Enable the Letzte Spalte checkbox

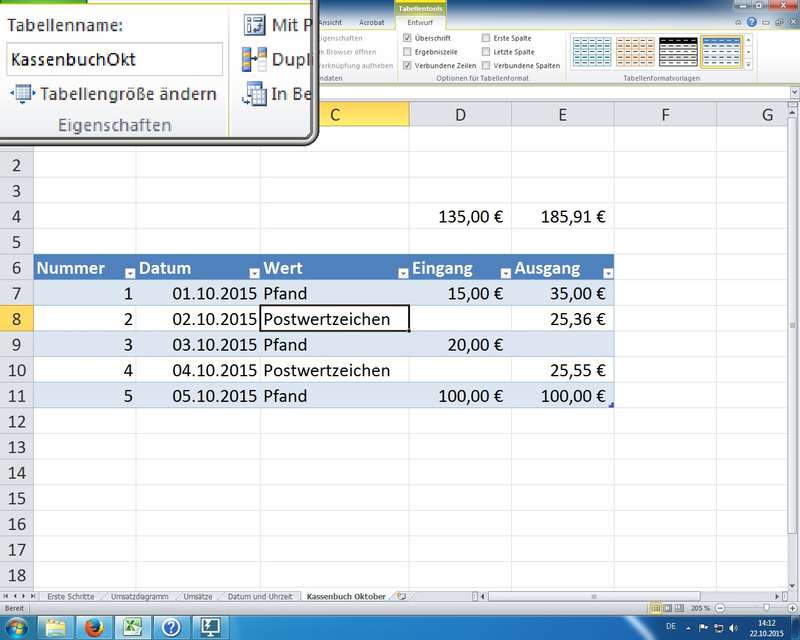486,52
